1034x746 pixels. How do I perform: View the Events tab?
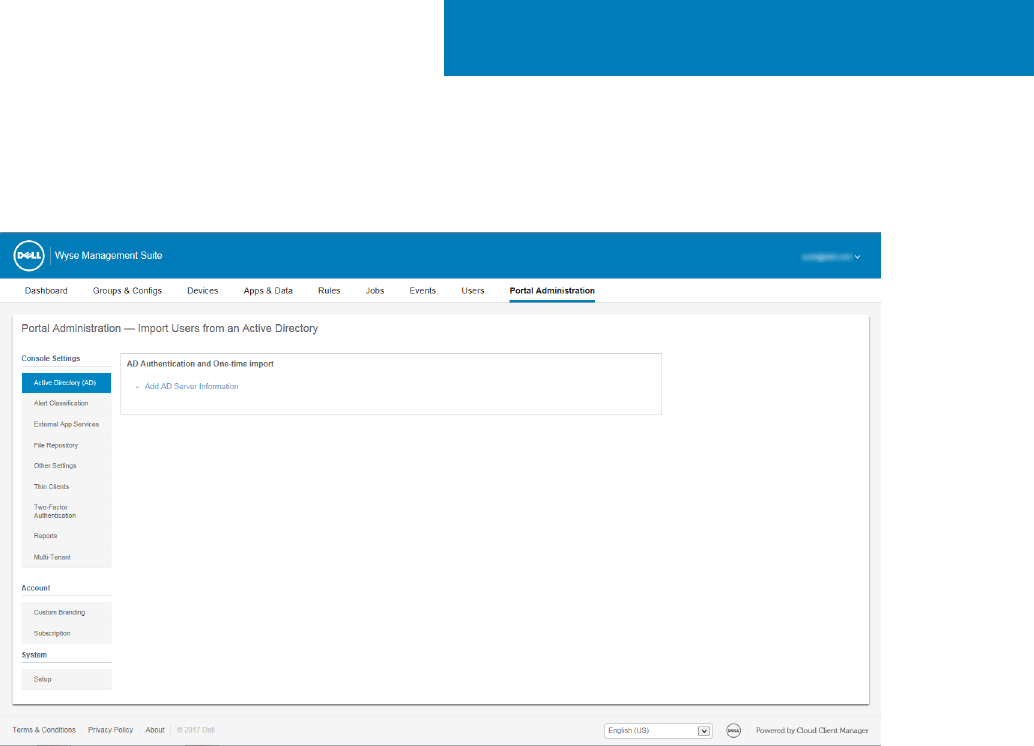[423, 291]
